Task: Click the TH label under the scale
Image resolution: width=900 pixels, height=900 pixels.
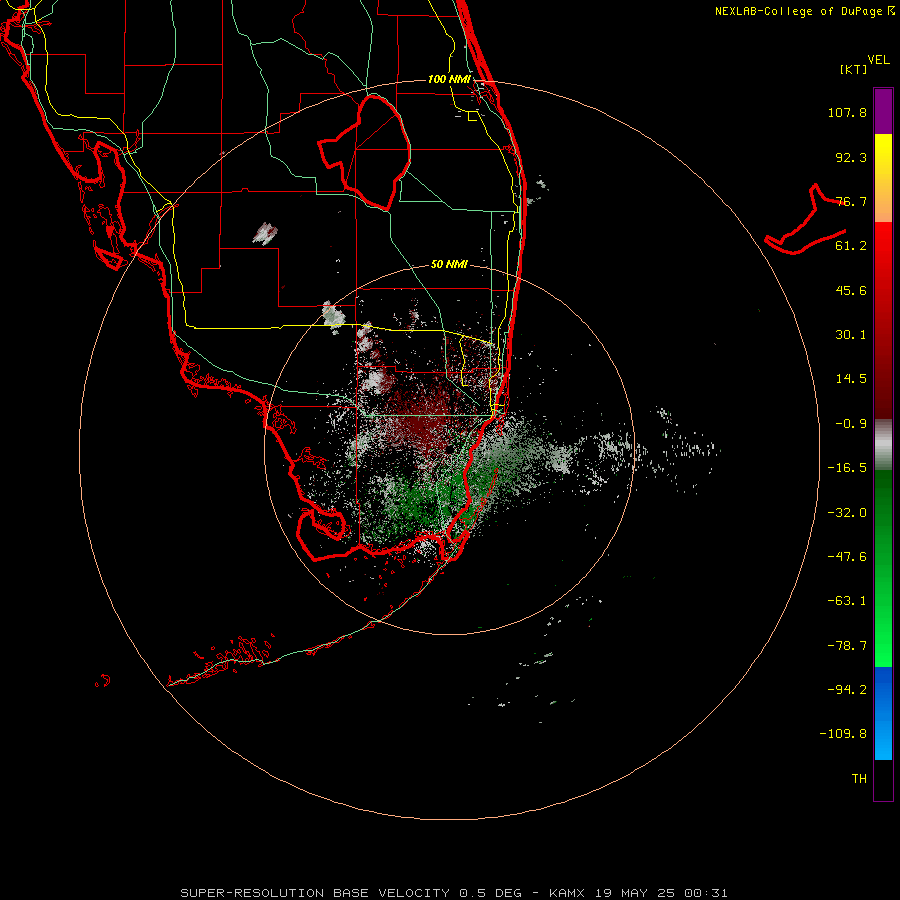Action: click(x=859, y=779)
